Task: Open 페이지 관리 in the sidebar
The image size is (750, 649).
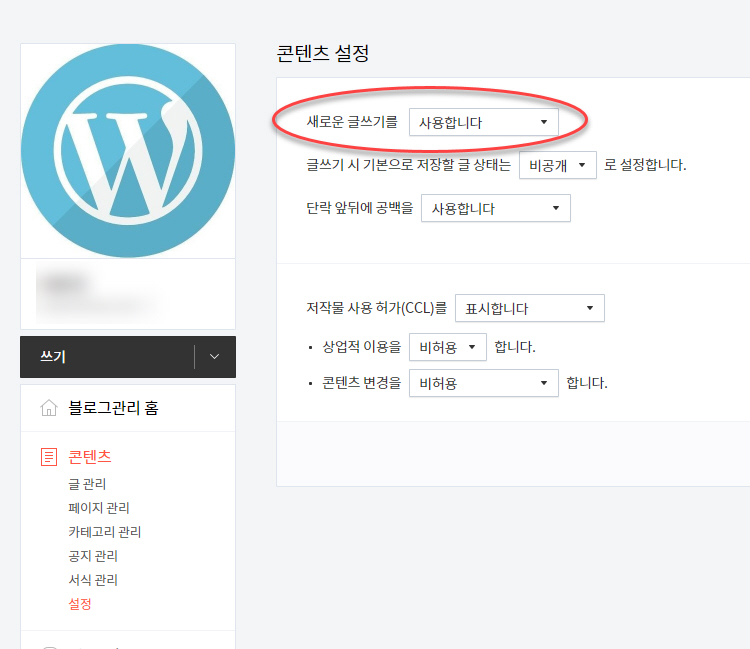Action: [99, 508]
